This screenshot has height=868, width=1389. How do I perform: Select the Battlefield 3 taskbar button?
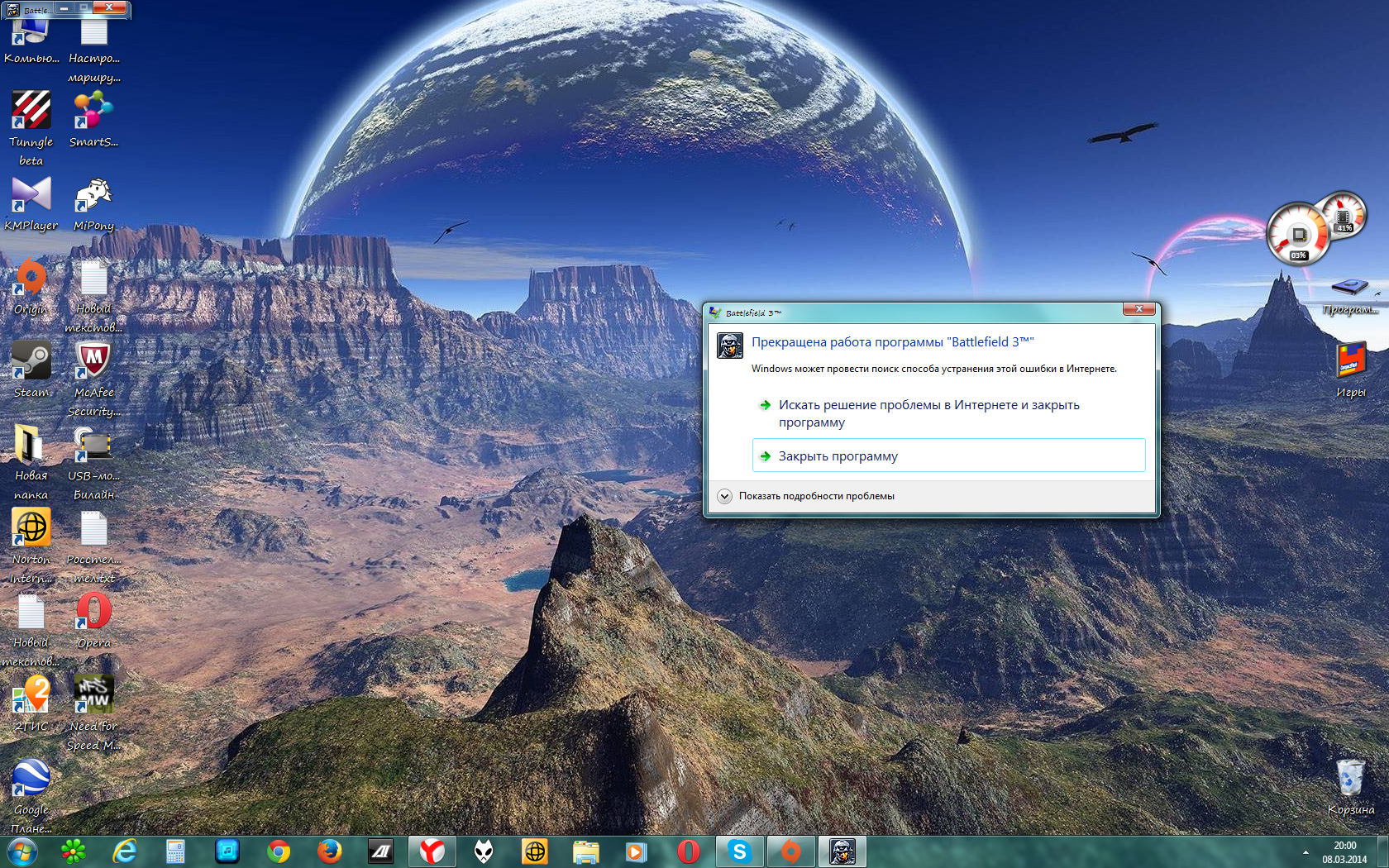point(842,851)
